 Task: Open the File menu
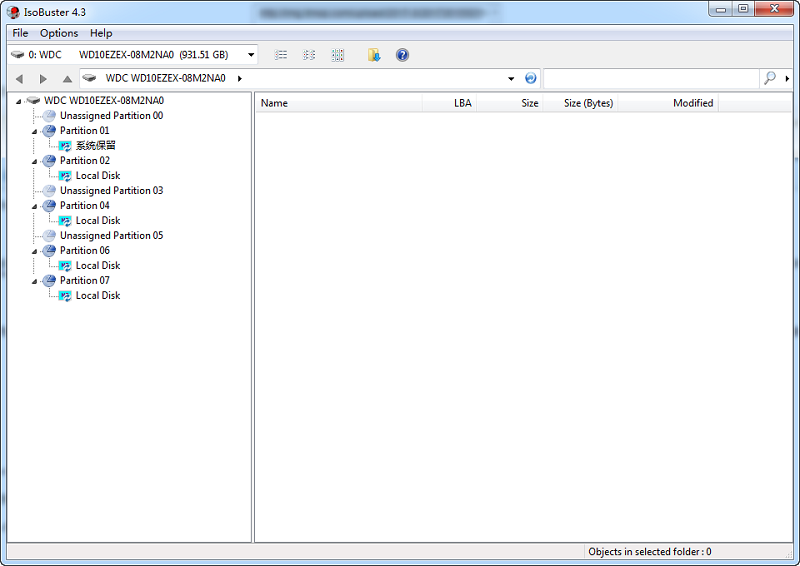point(20,33)
